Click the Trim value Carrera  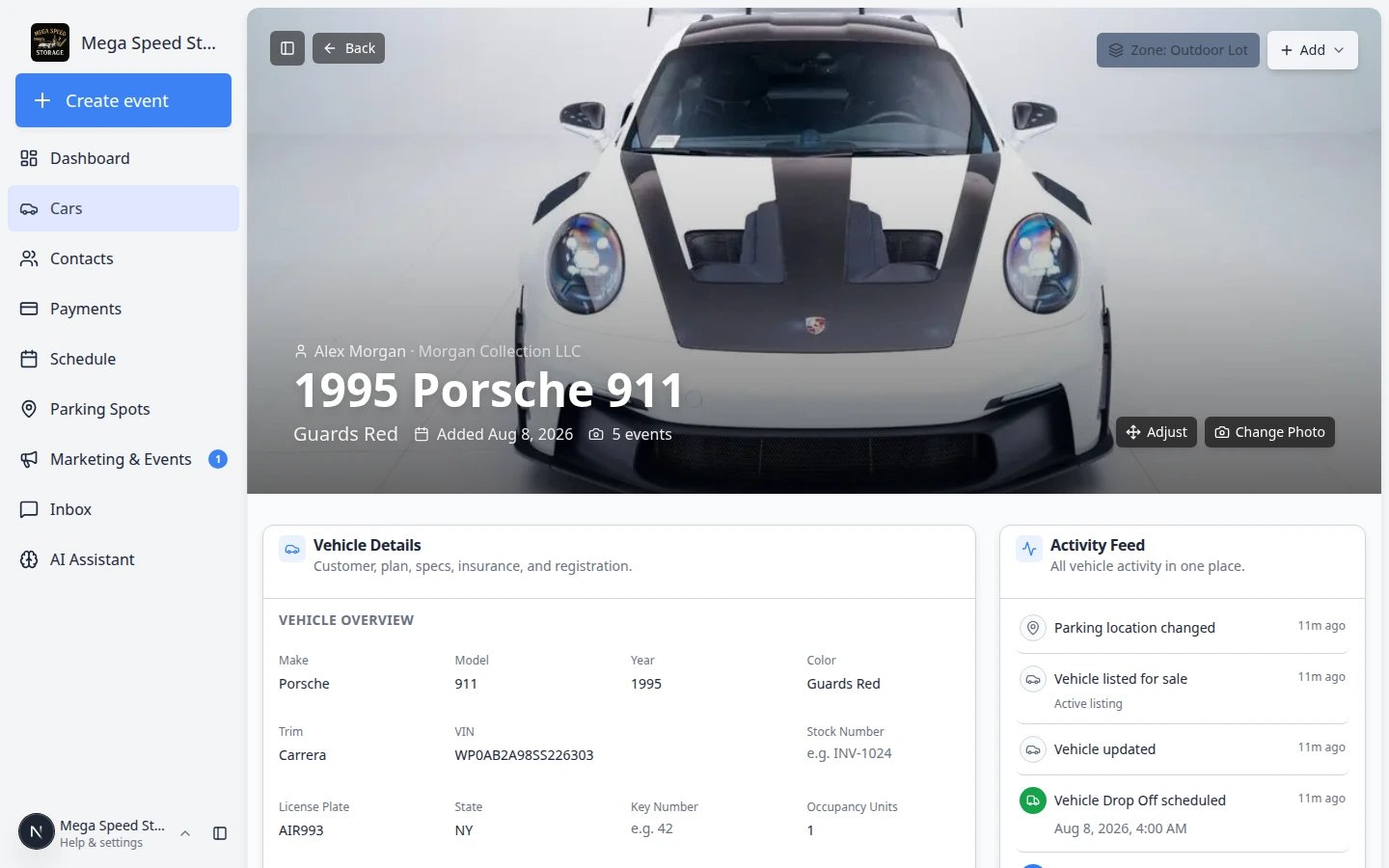[x=302, y=755]
